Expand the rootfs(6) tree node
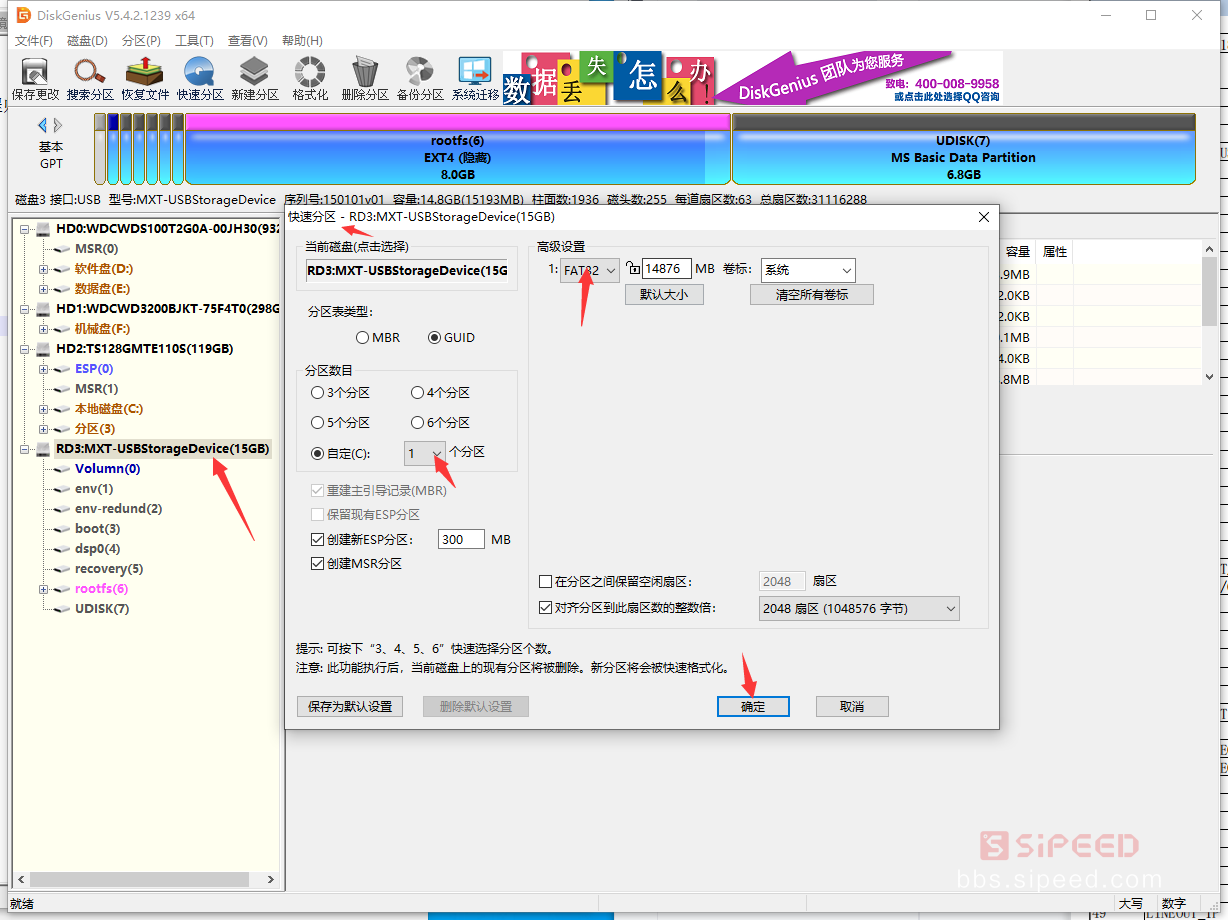The width and height of the screenshot is (1228, 920). click(43, 589)
